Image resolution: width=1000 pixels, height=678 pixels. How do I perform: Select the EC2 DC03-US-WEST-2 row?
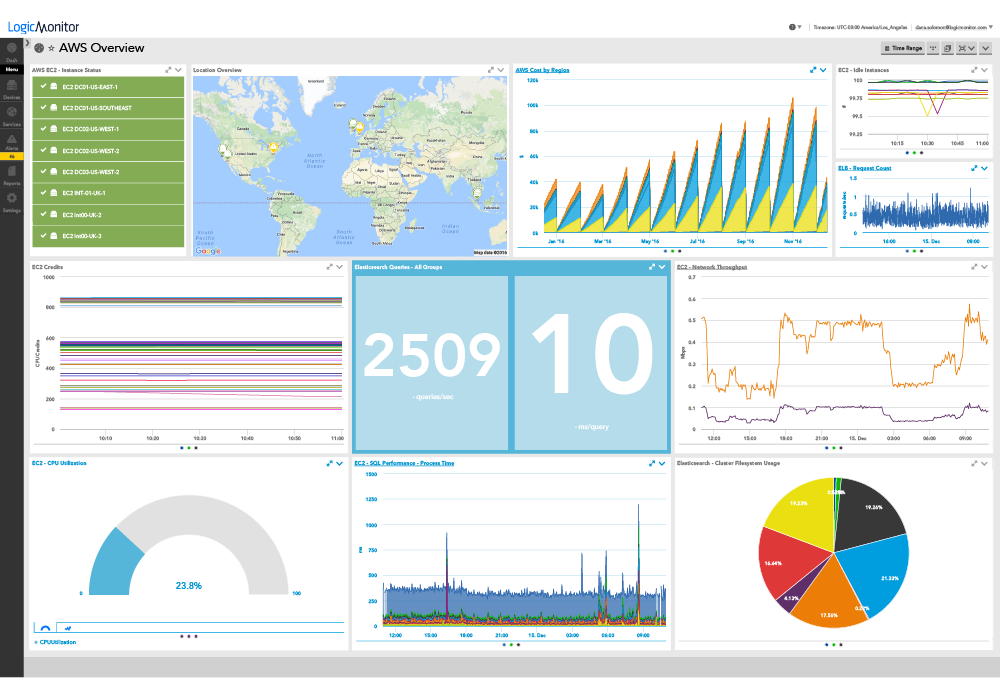108,172
